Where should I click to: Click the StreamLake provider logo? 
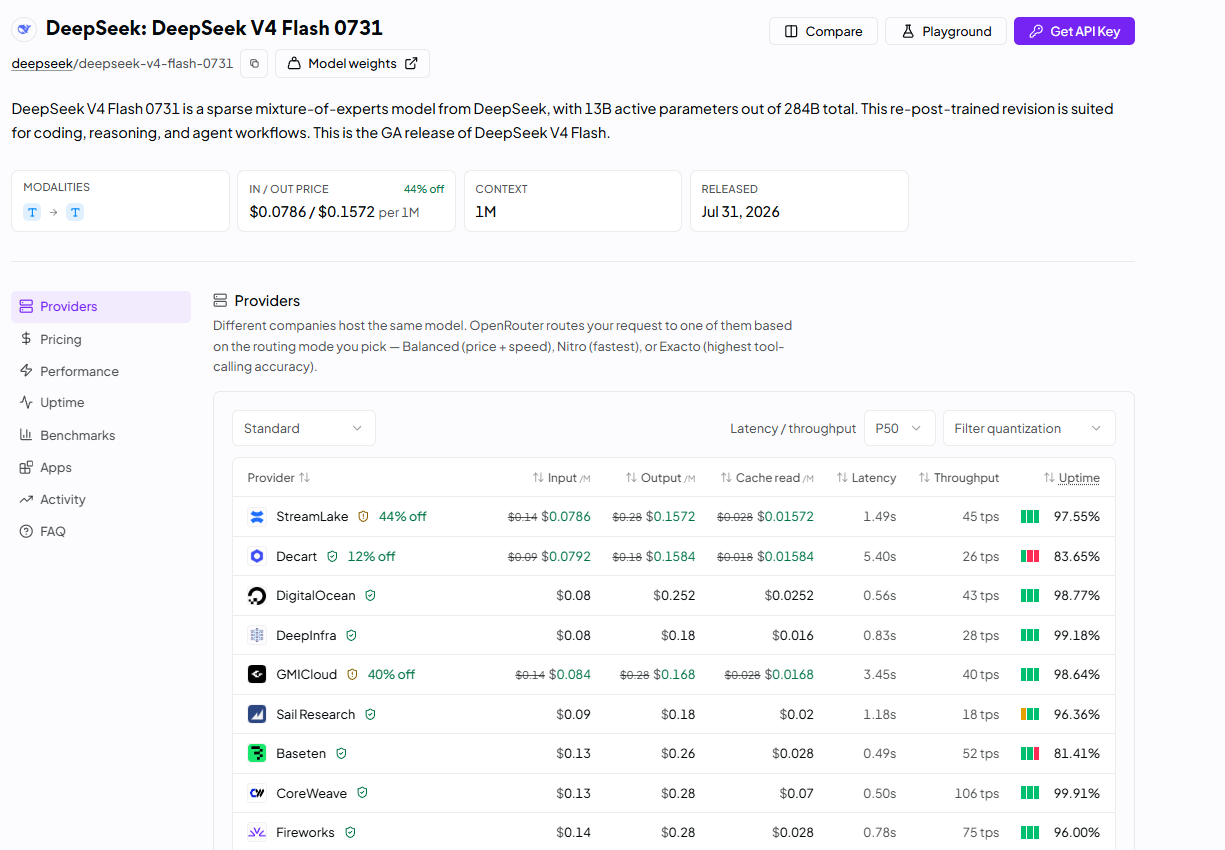coord(257,517)
